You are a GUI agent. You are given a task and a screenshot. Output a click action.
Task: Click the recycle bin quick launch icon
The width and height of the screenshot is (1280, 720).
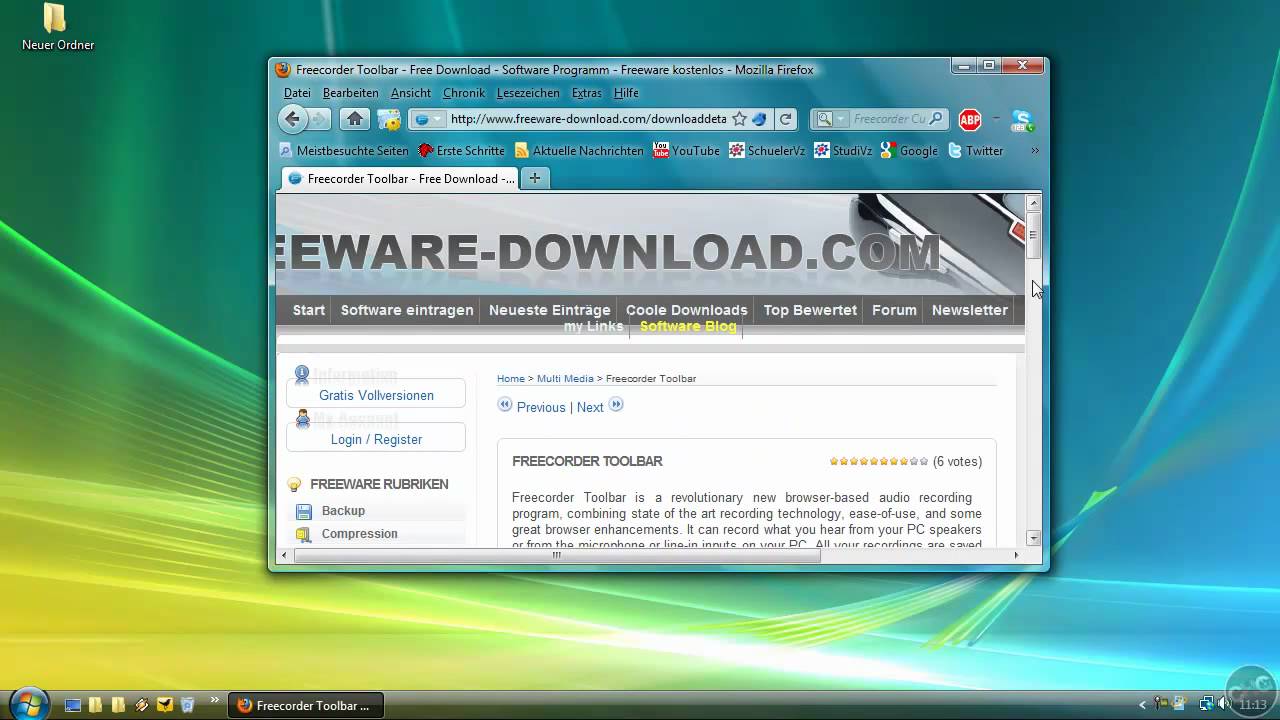[187, 704]
